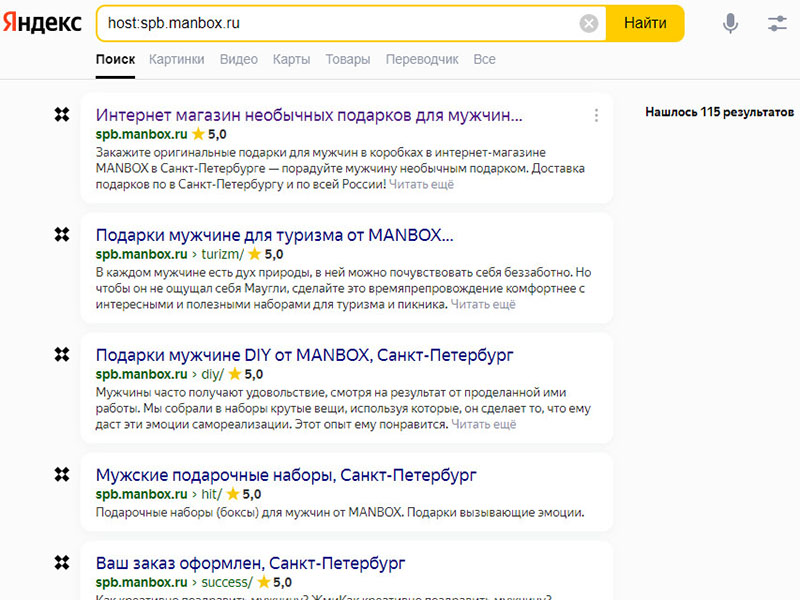Open the 'Все' services dropdown

tap(484, 59)
